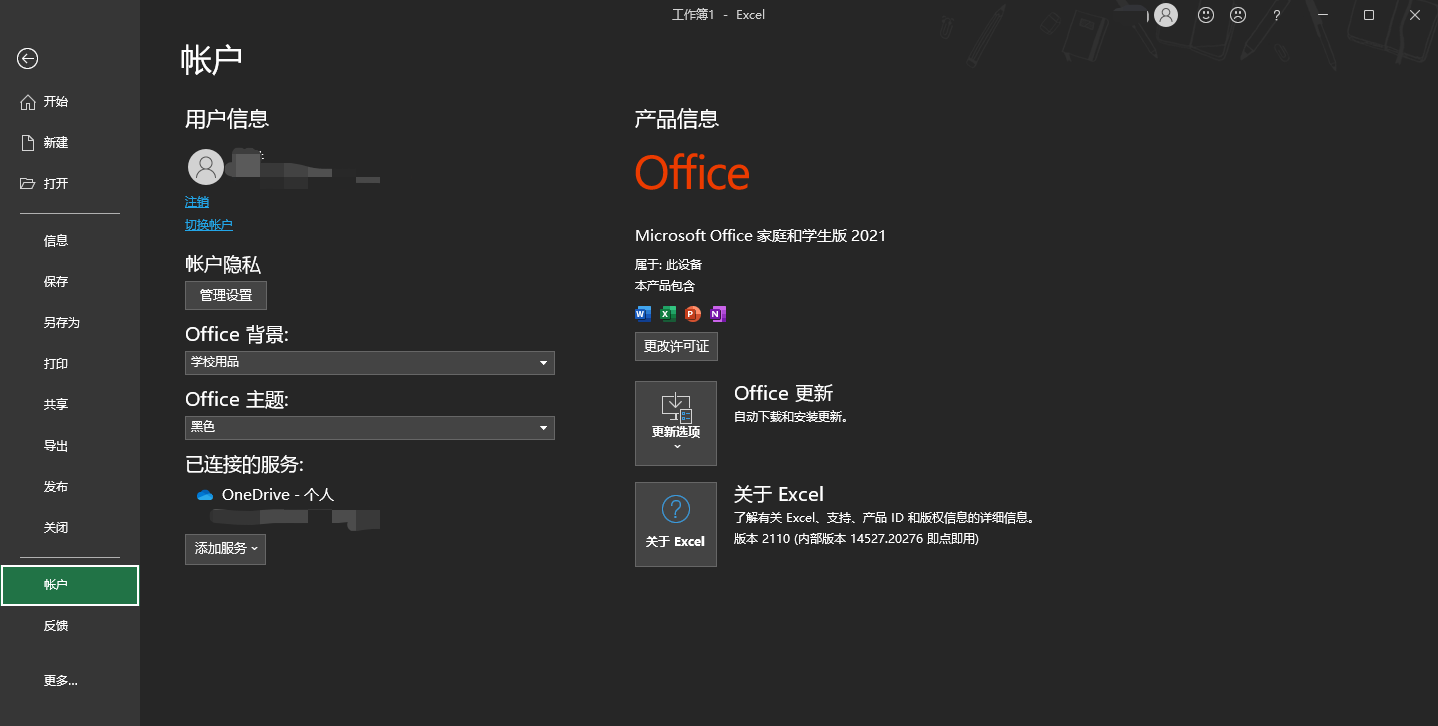
Task: Send a smile feedback via smiley icon
Action: click(x=1206, y=15)
